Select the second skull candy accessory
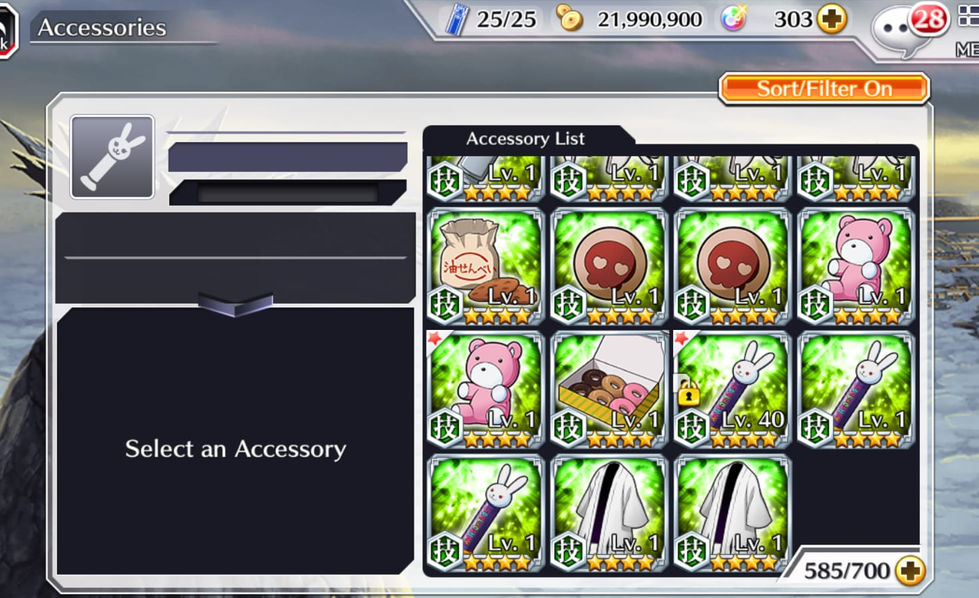The height and width of the screenshot is (598, 979). click(732, 267)
